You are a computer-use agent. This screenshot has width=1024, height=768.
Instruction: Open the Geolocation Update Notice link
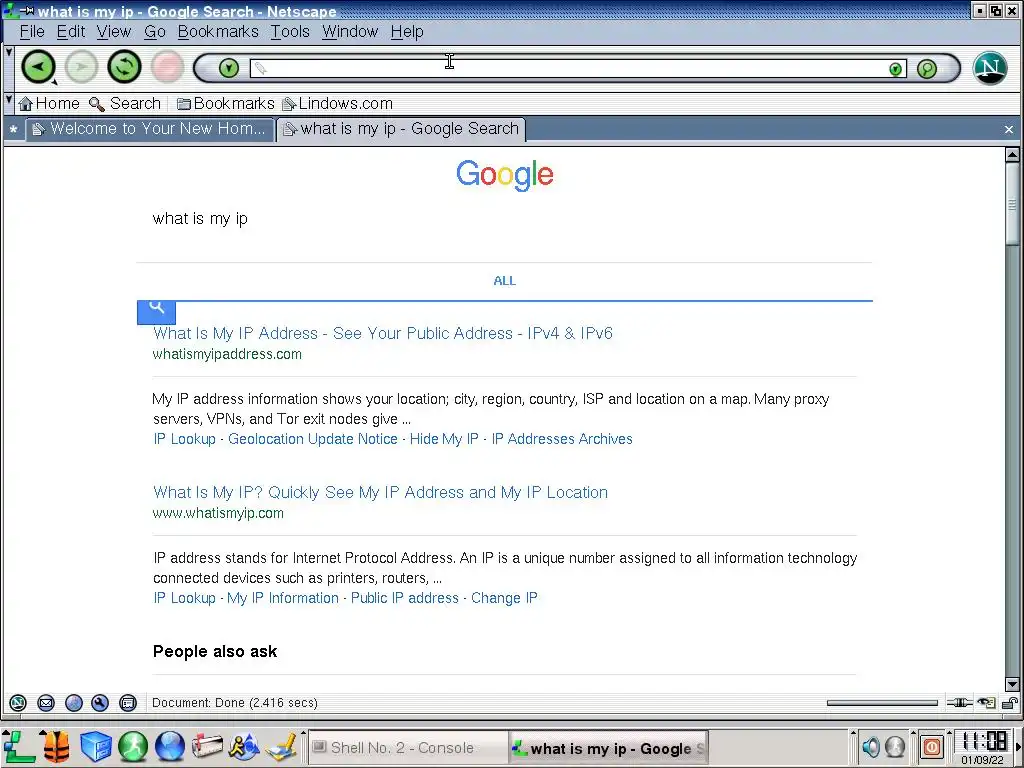point(313,439)
